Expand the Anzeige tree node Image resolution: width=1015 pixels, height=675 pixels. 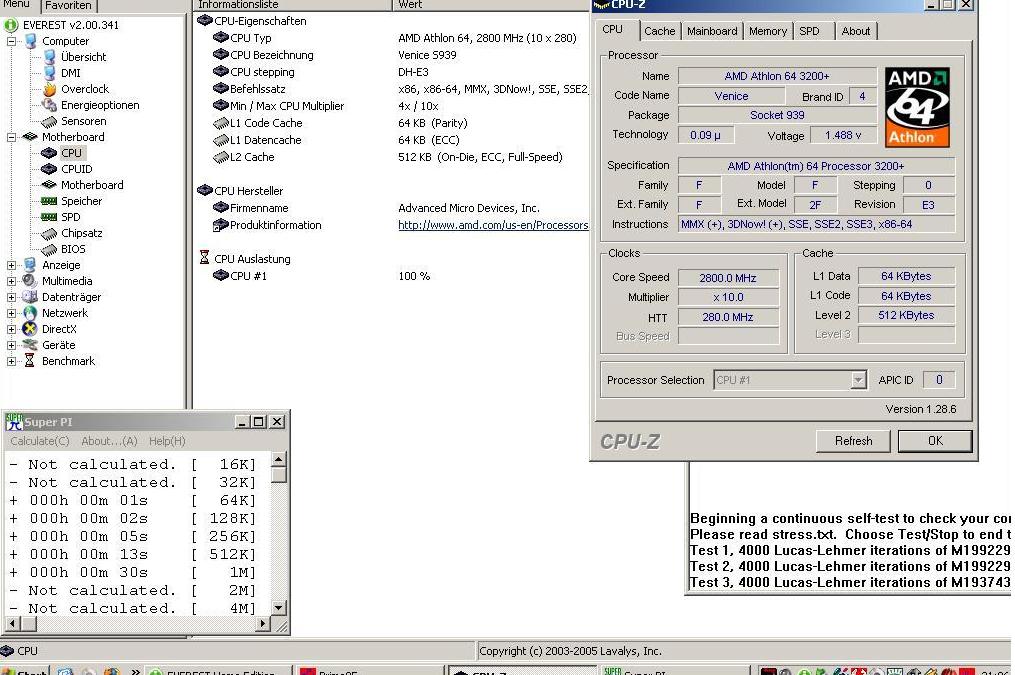point(11,265)
